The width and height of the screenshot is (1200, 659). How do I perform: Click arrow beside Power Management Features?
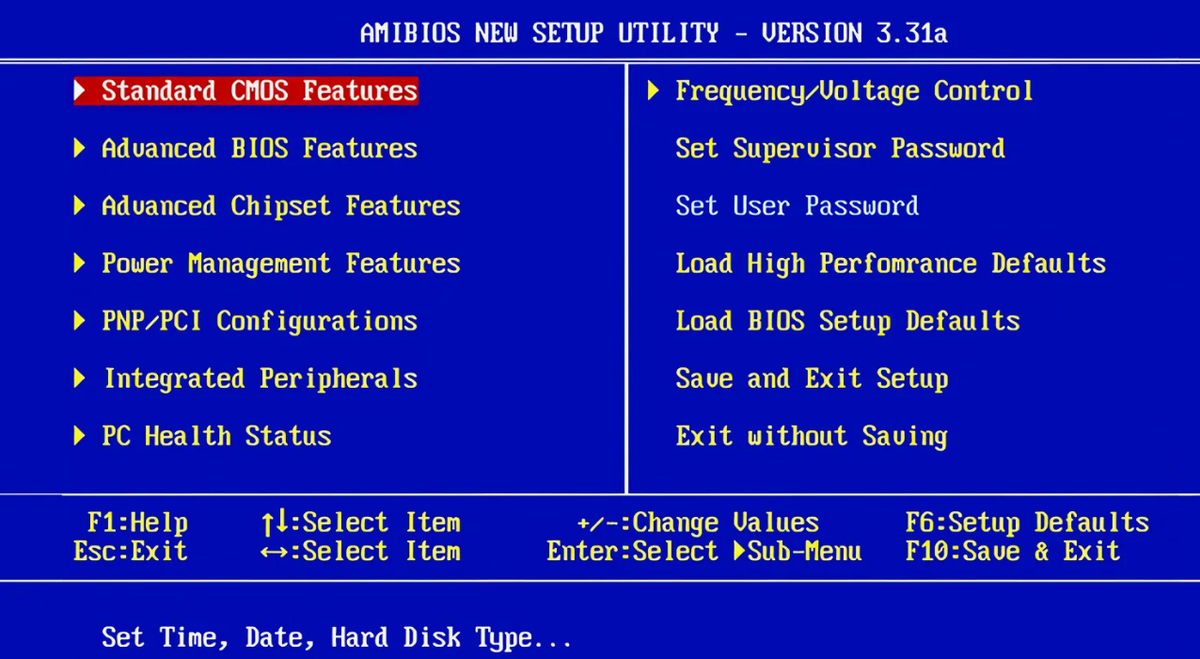(x=80, y=264)
